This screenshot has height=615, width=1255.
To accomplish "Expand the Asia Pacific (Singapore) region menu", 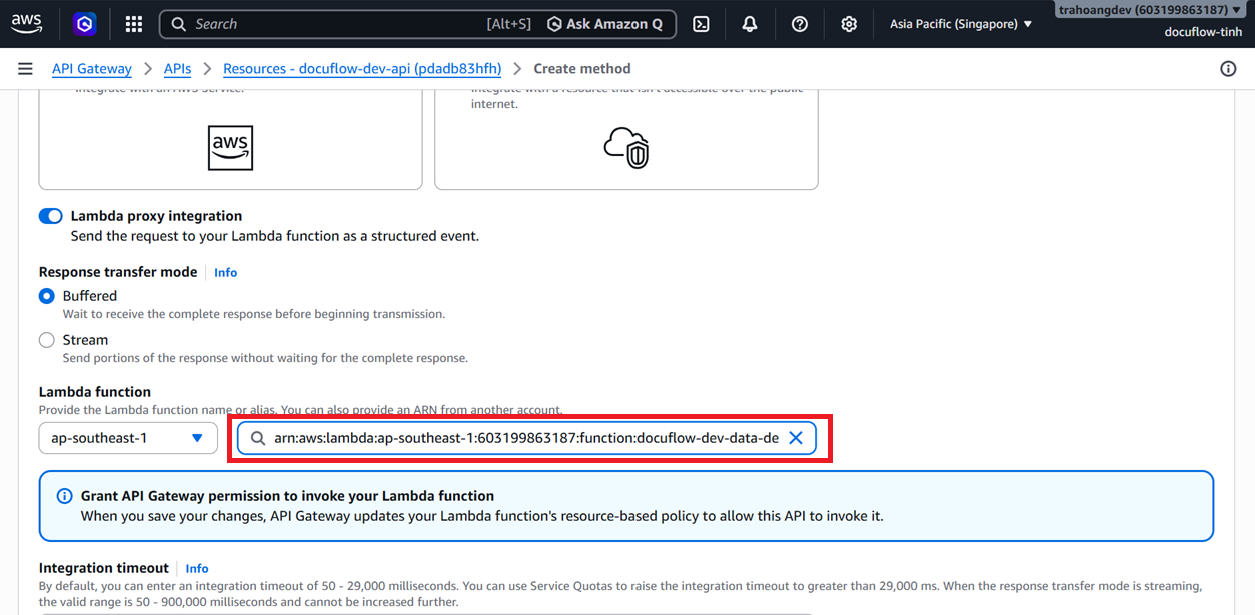I will point(961,24).
